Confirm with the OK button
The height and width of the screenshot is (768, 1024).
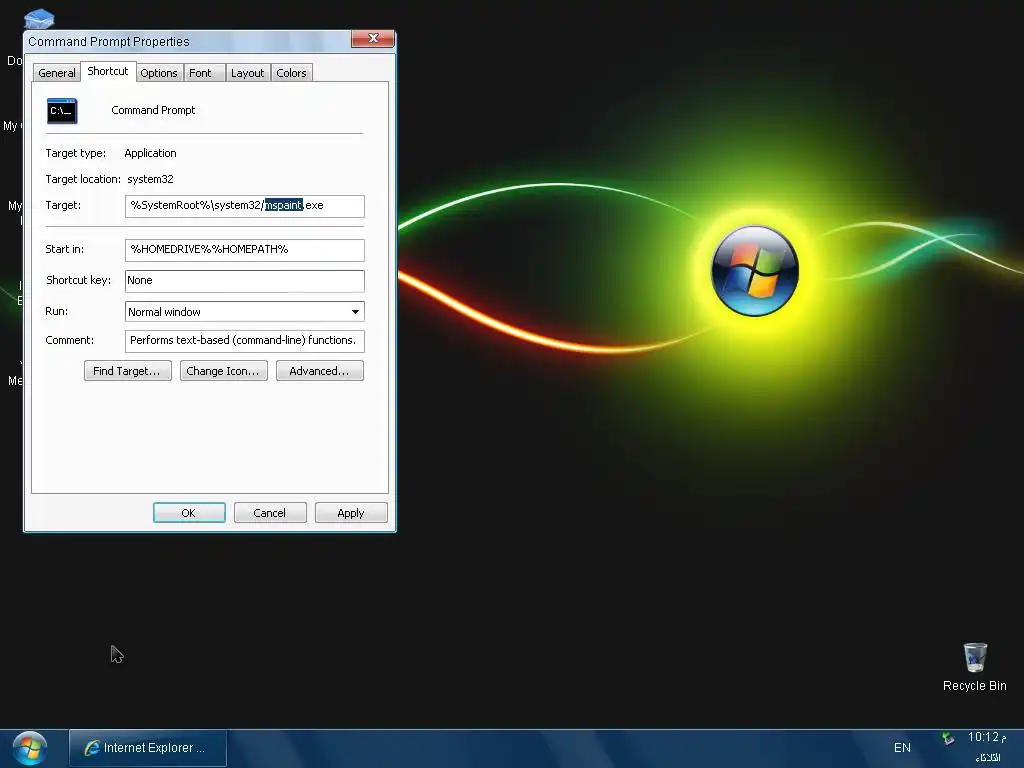click(189, 513)
